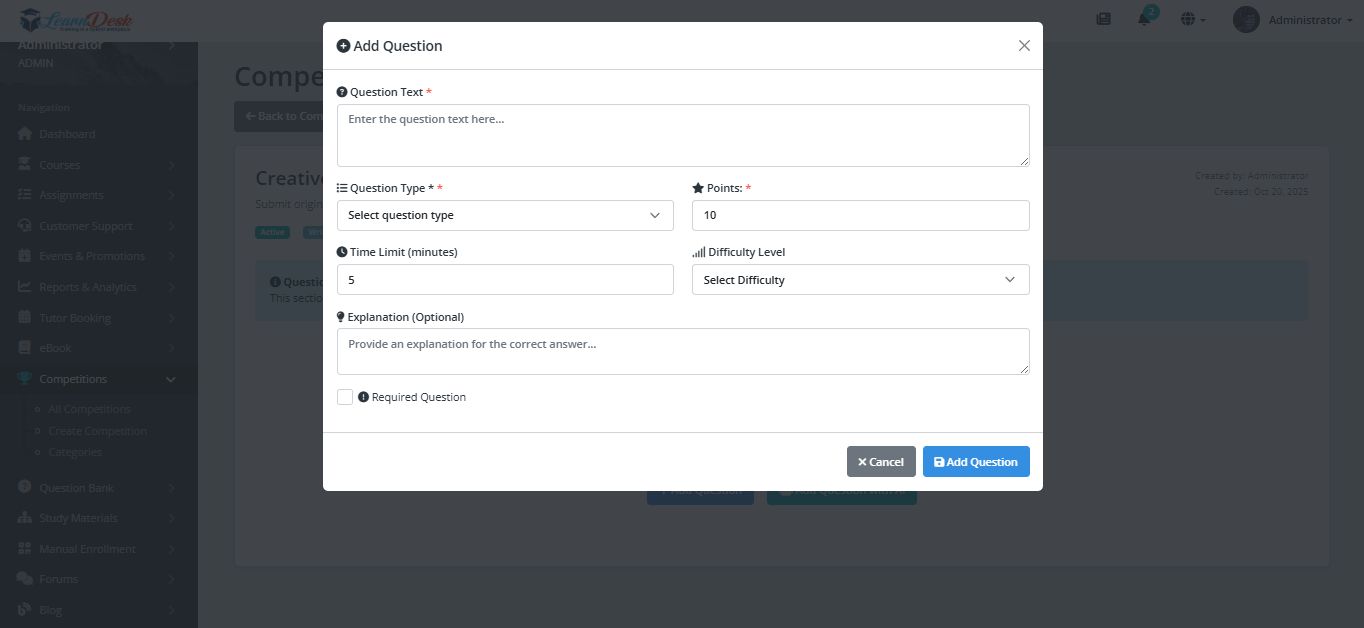This screenshot has width=1364, height=628.
Task: Click the Cancel button
Action: pyautogui.click(x=881, y=462)
